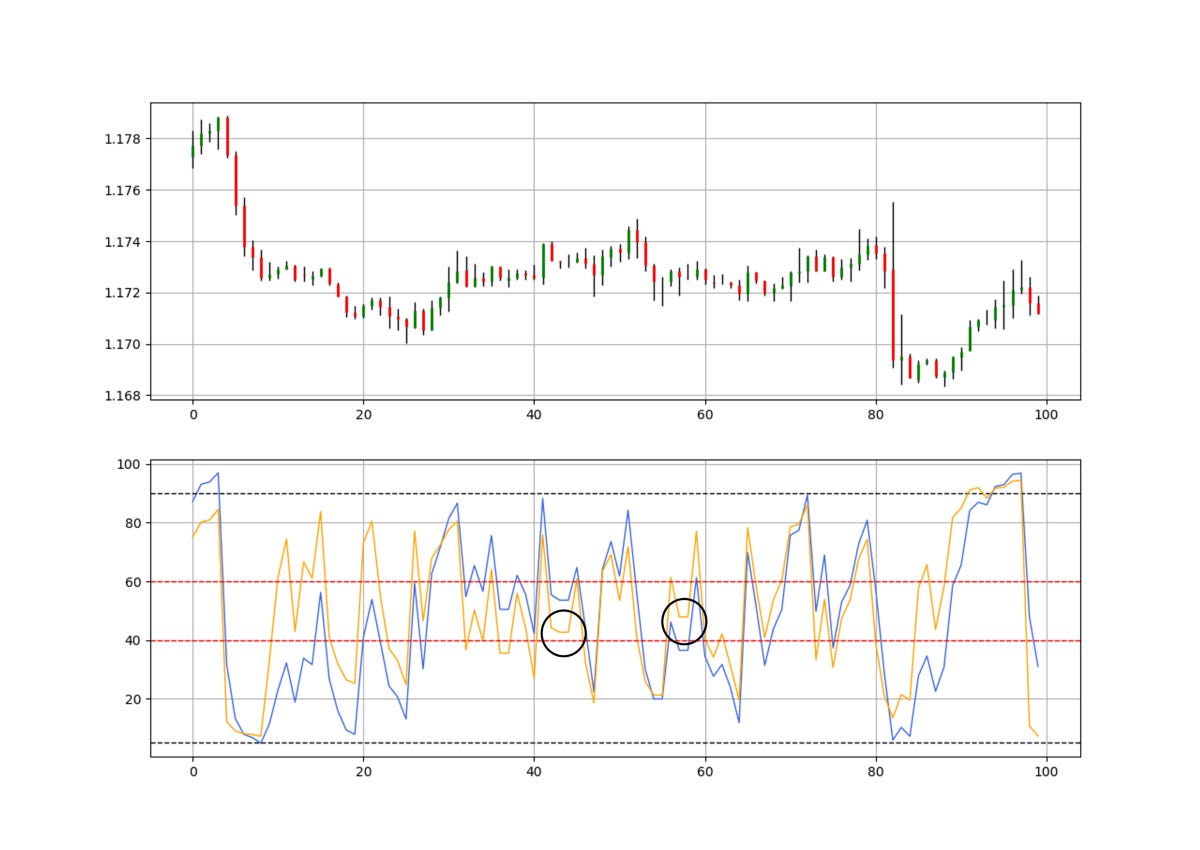Viewport: 1200px width, 850px height.
Task: Click the 1.170 price axis label
Action: point(123,345)
